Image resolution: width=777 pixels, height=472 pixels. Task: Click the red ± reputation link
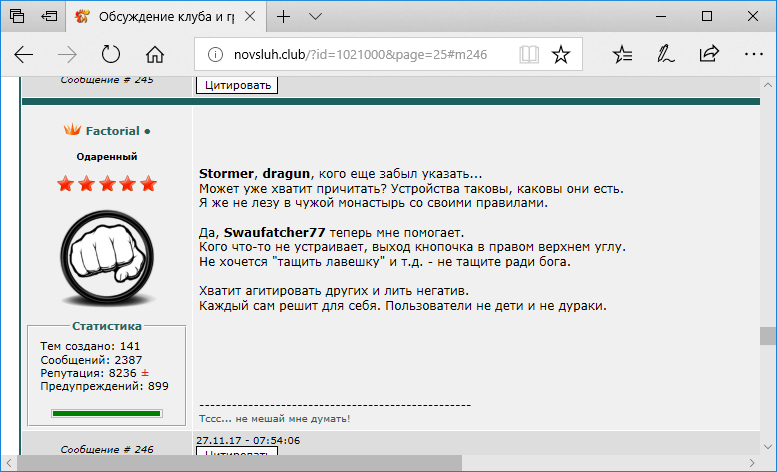point(144,372)
